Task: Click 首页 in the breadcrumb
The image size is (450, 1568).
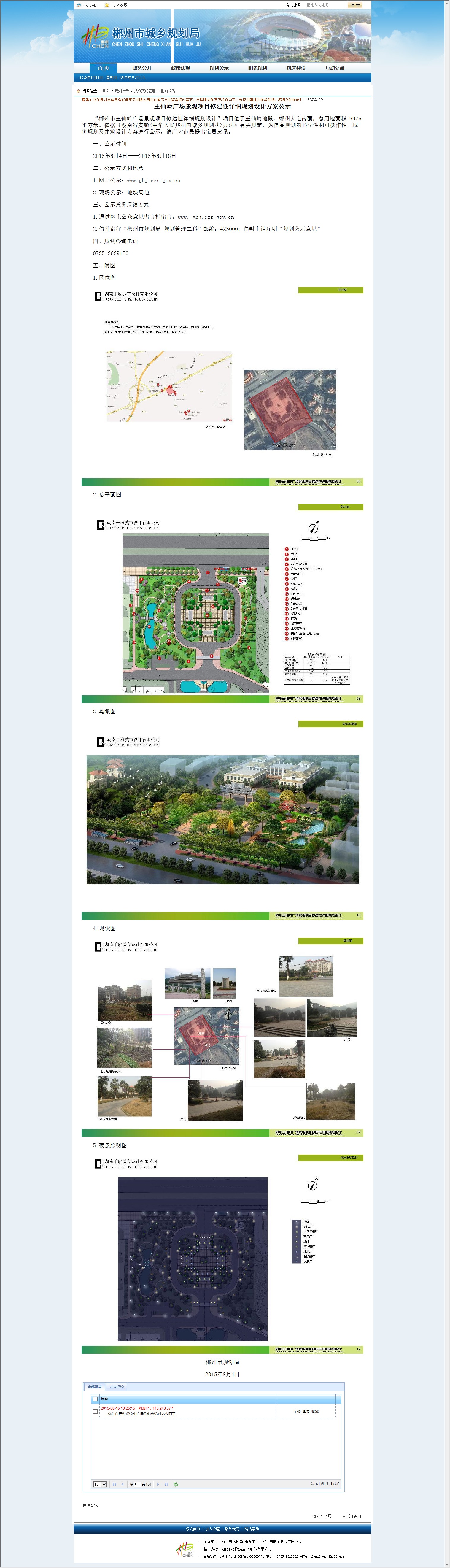Action: click(x=106, y=91)
